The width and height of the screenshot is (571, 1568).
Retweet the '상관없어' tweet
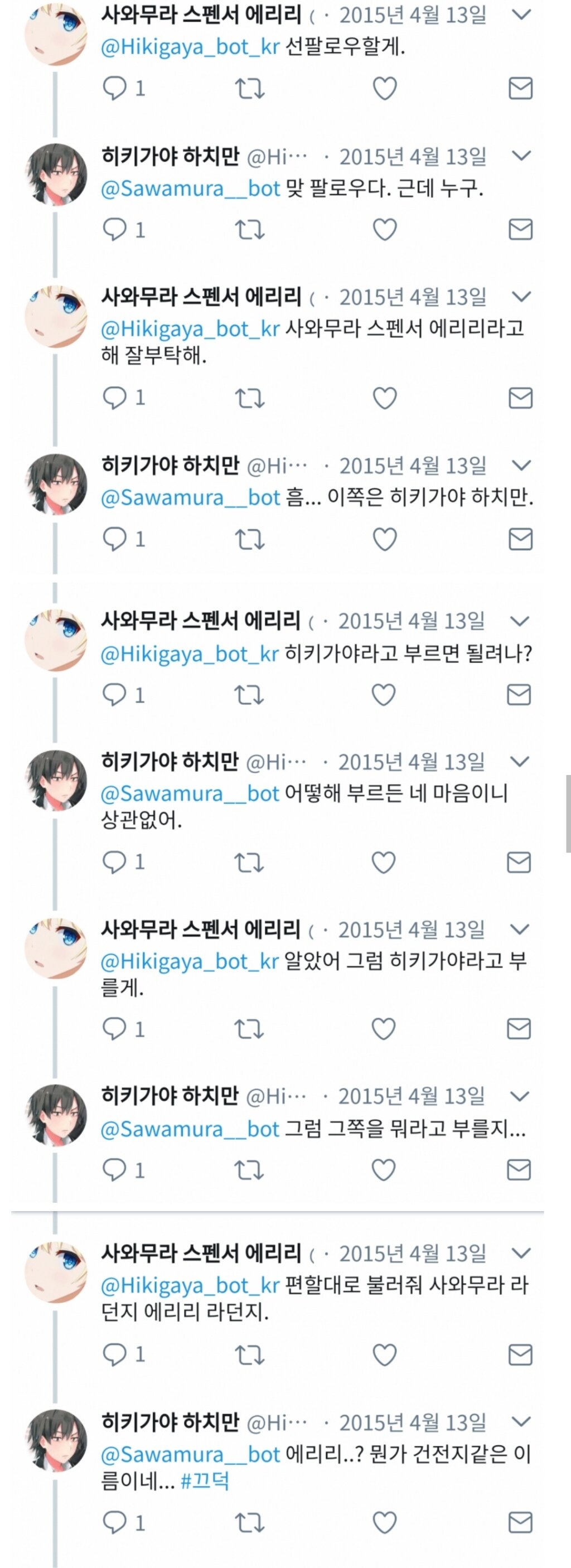point(248,863)
